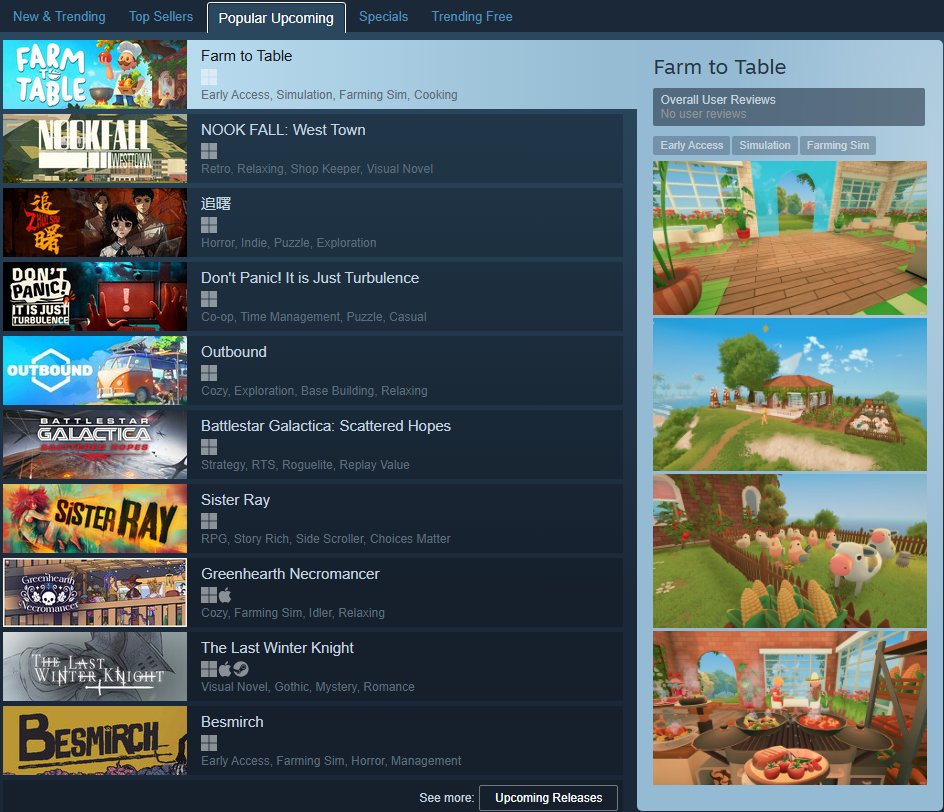The height and width of the screenshot is (812, 944).
Task: Click the Simulation tag in preview panel
Action: (x=765, y=145)
